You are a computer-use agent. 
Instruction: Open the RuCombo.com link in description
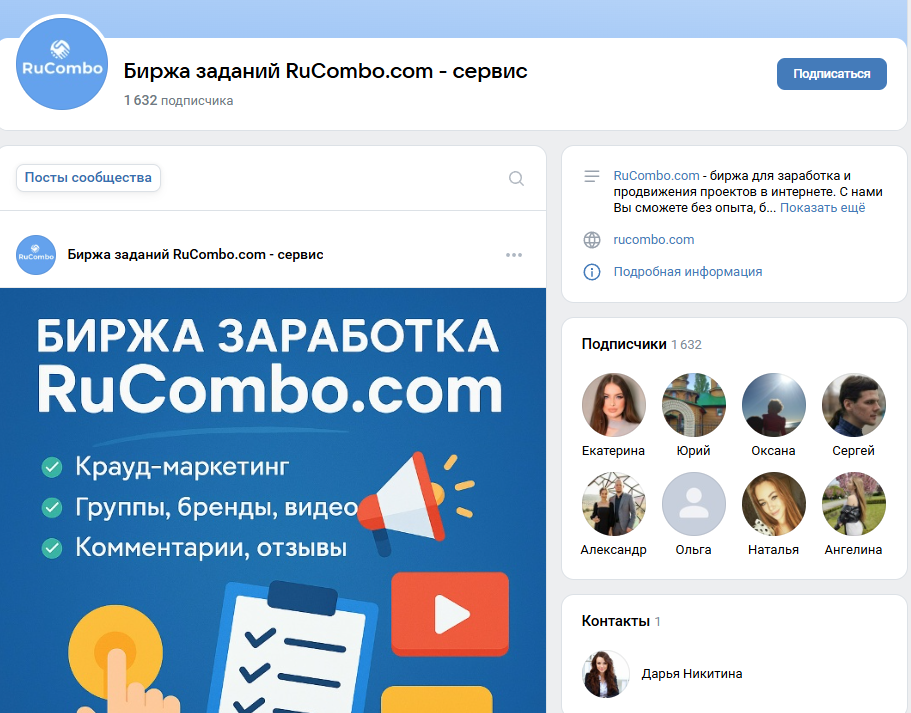click(656, 175)
